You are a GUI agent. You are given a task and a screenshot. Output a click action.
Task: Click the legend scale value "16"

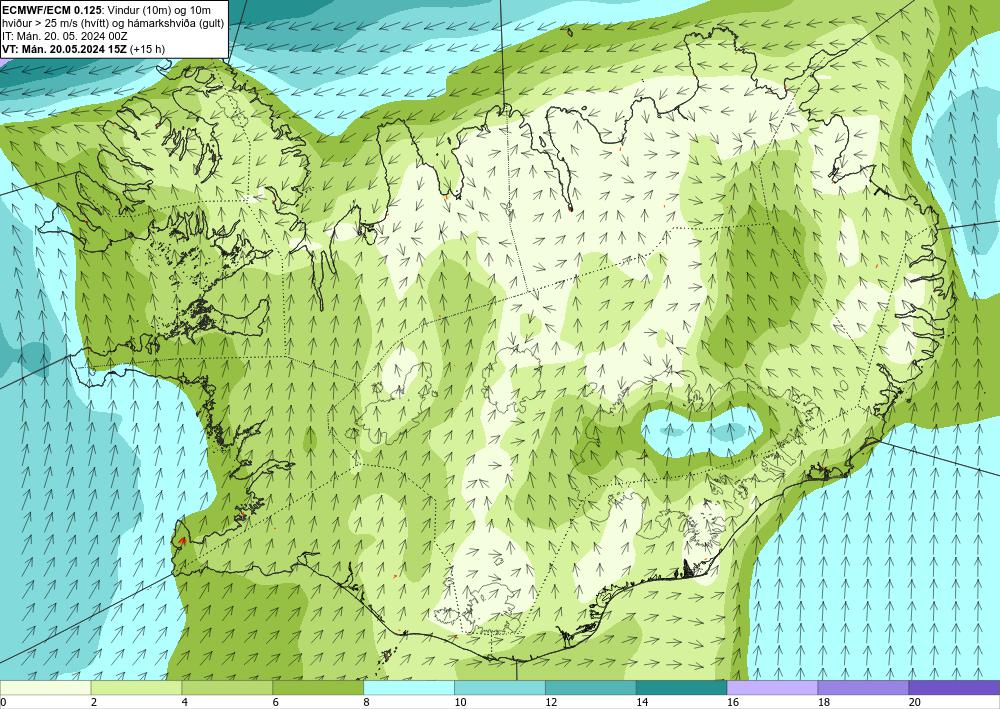733,702
